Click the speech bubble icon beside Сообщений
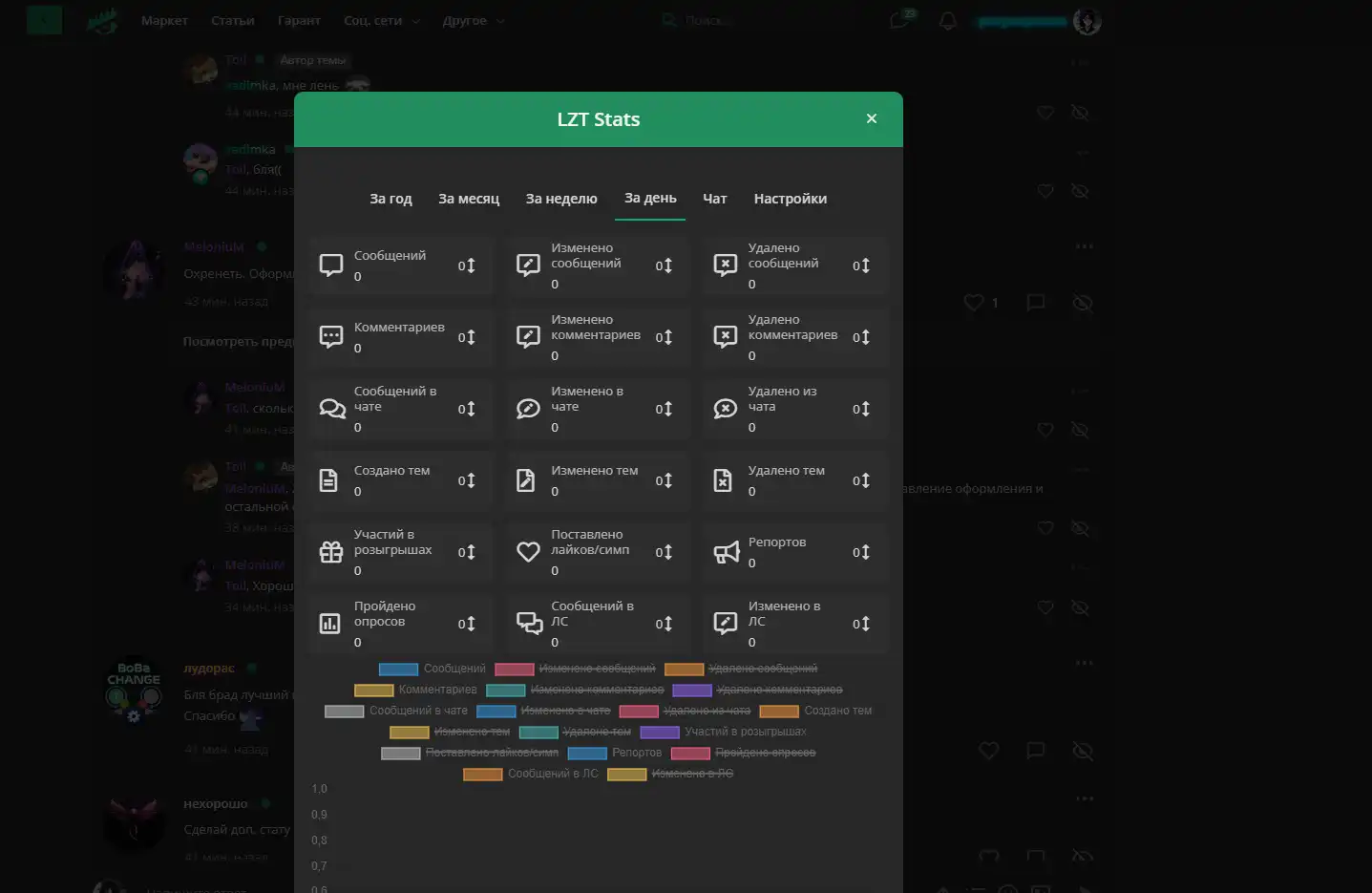Image resolution: width=1372 pixels, height=893 pixels. [331, 266]
